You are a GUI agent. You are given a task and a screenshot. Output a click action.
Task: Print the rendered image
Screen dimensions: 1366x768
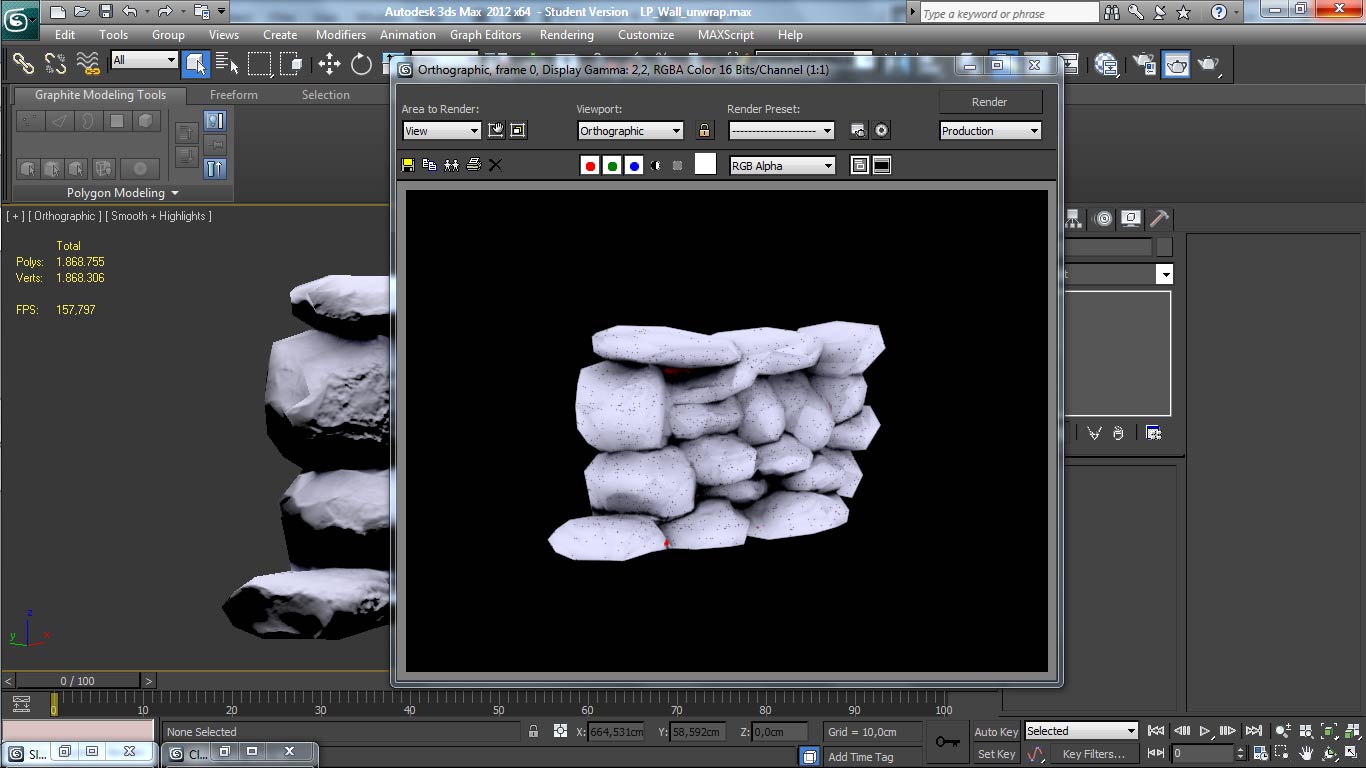pos(473,165)
